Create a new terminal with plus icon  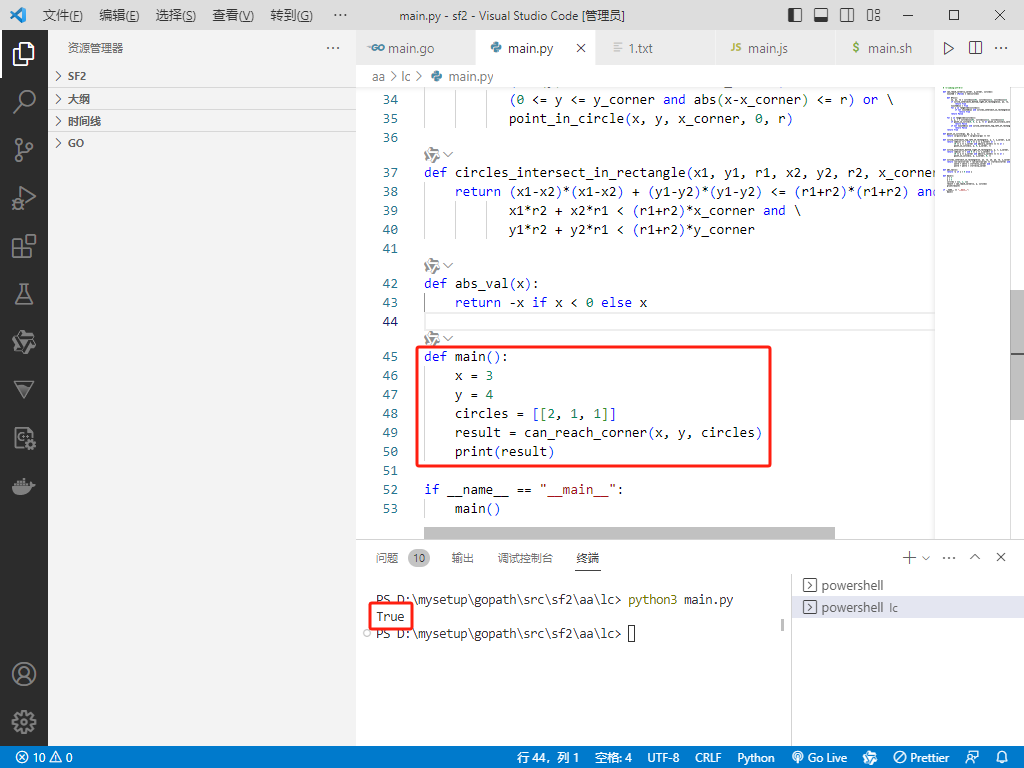[x=908, y=558]
